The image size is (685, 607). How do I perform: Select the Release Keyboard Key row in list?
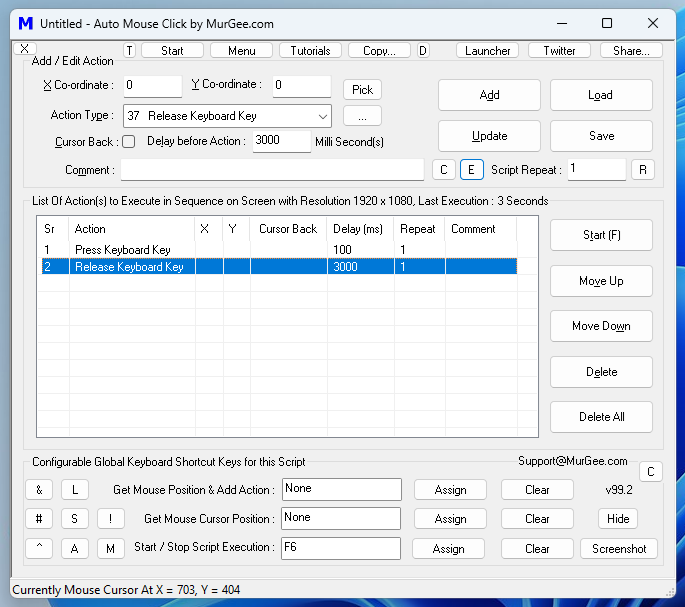279,267
